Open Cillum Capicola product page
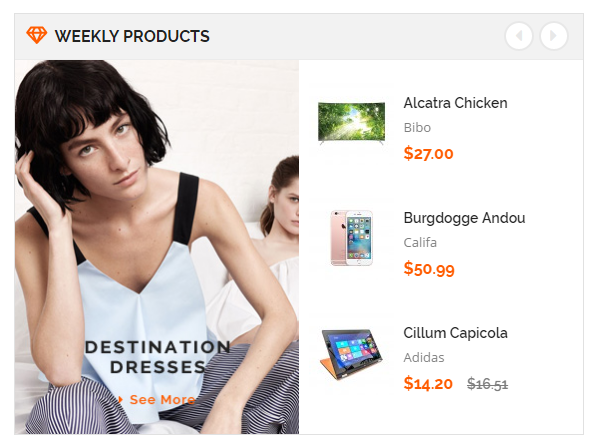The image size is (595, 447). tap(455, 333)
